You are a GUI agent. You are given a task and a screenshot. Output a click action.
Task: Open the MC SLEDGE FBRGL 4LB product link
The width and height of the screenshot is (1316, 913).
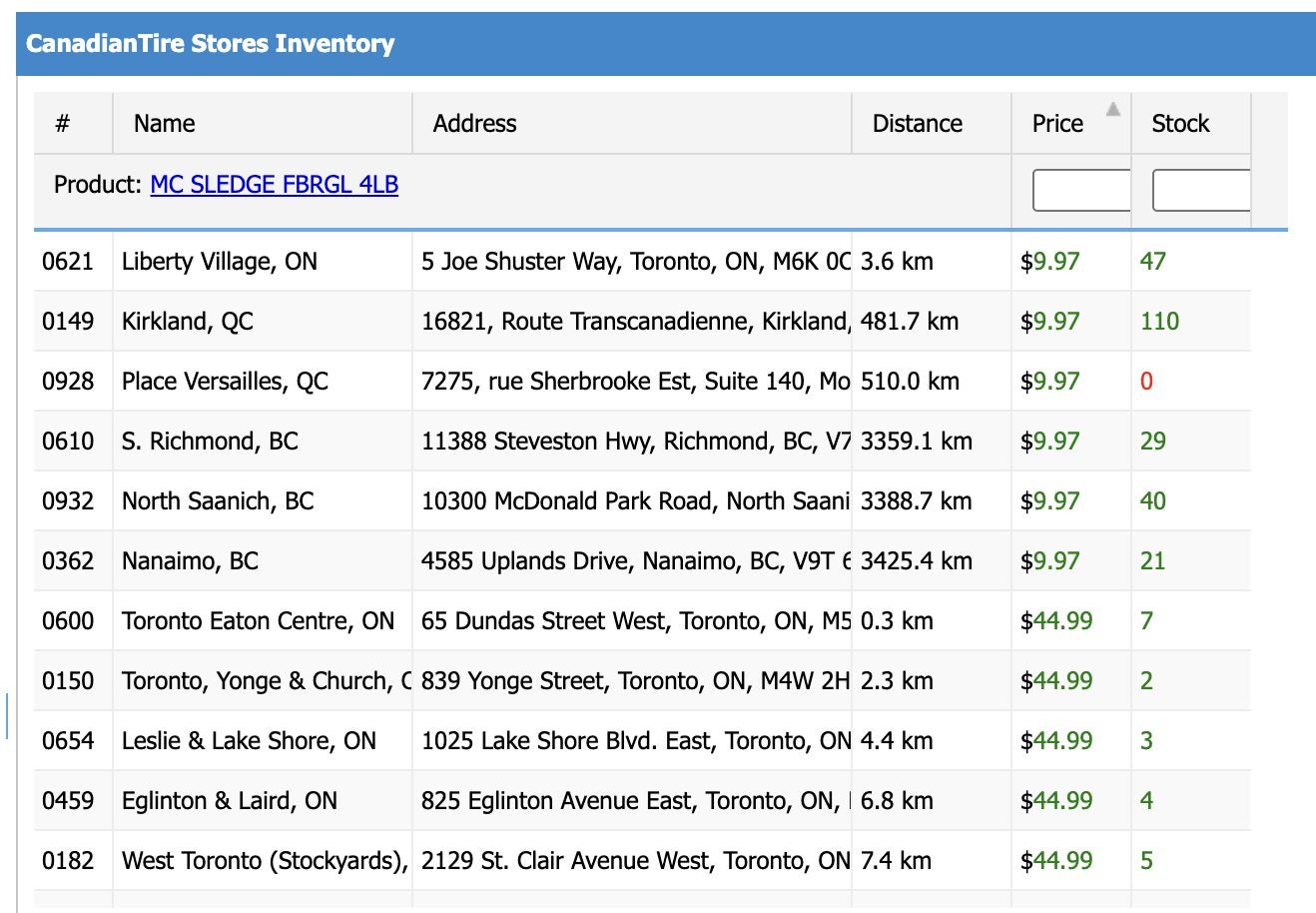point(275,185)
